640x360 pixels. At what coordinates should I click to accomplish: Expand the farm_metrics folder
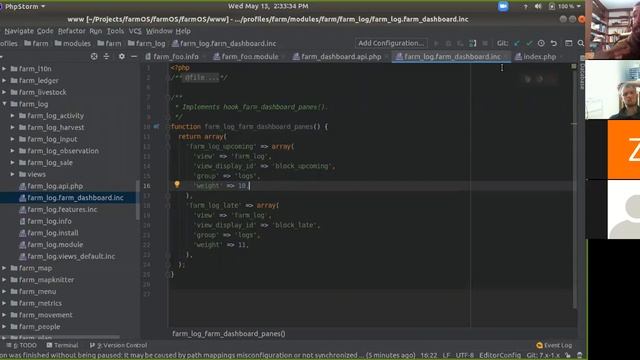pyautogui.click(x=4, y=303)
